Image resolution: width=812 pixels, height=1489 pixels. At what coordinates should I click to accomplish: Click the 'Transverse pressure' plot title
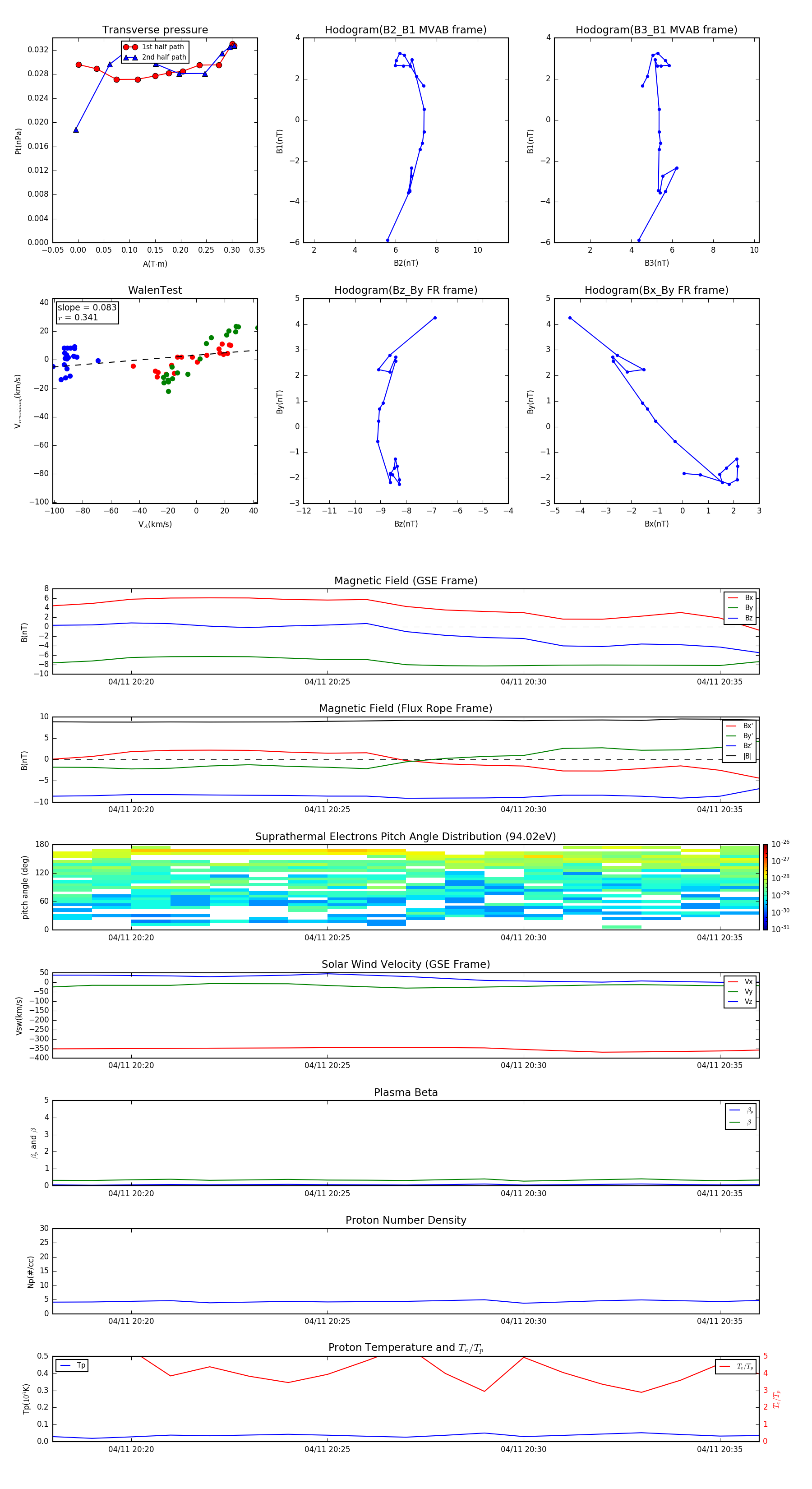(x=155, y=30)
